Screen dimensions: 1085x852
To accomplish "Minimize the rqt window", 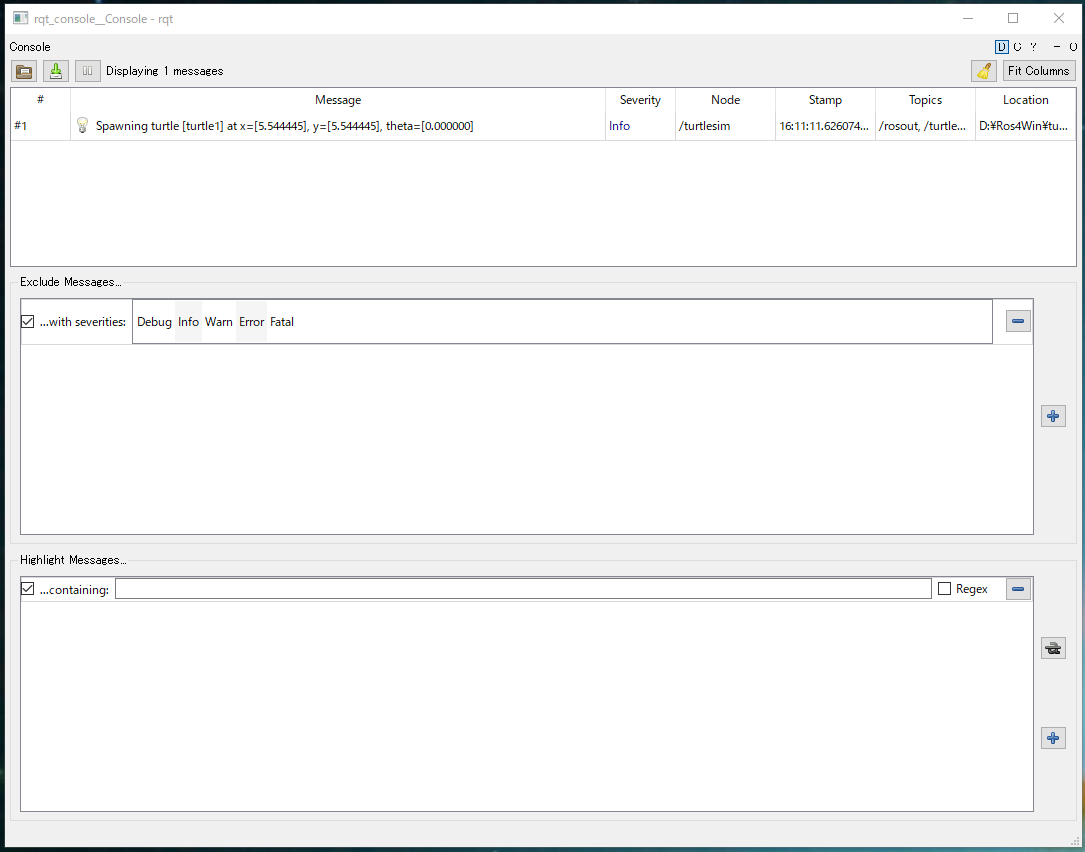I will tap(968, 19).
